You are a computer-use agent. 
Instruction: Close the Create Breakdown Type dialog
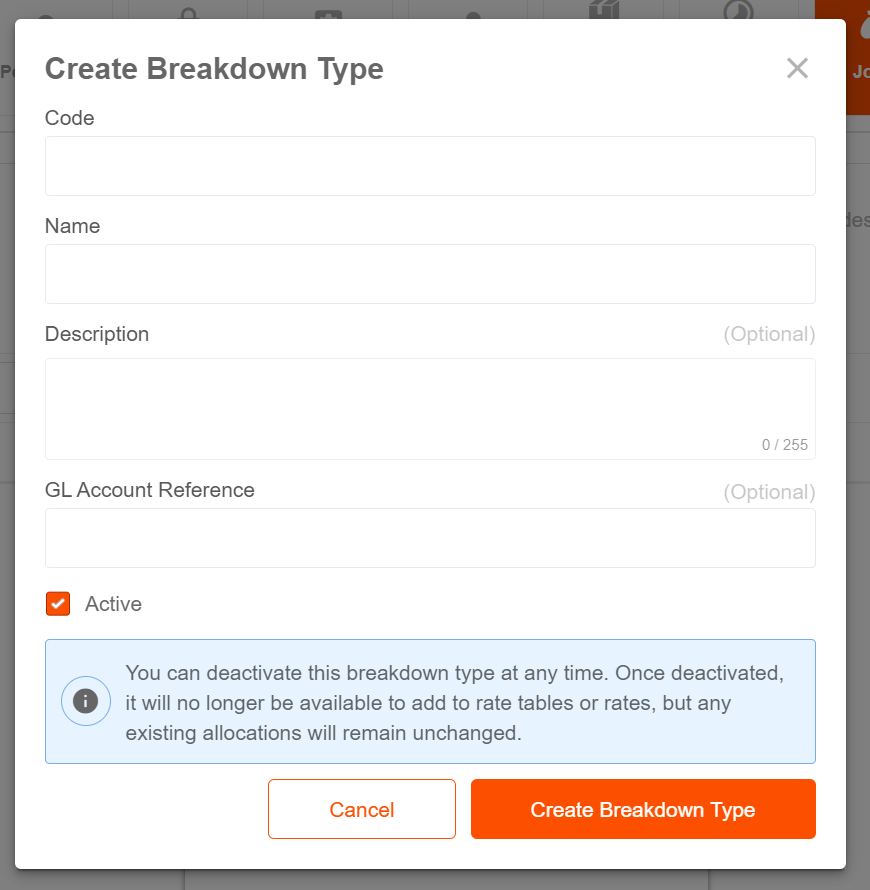[x=797, y=68]
